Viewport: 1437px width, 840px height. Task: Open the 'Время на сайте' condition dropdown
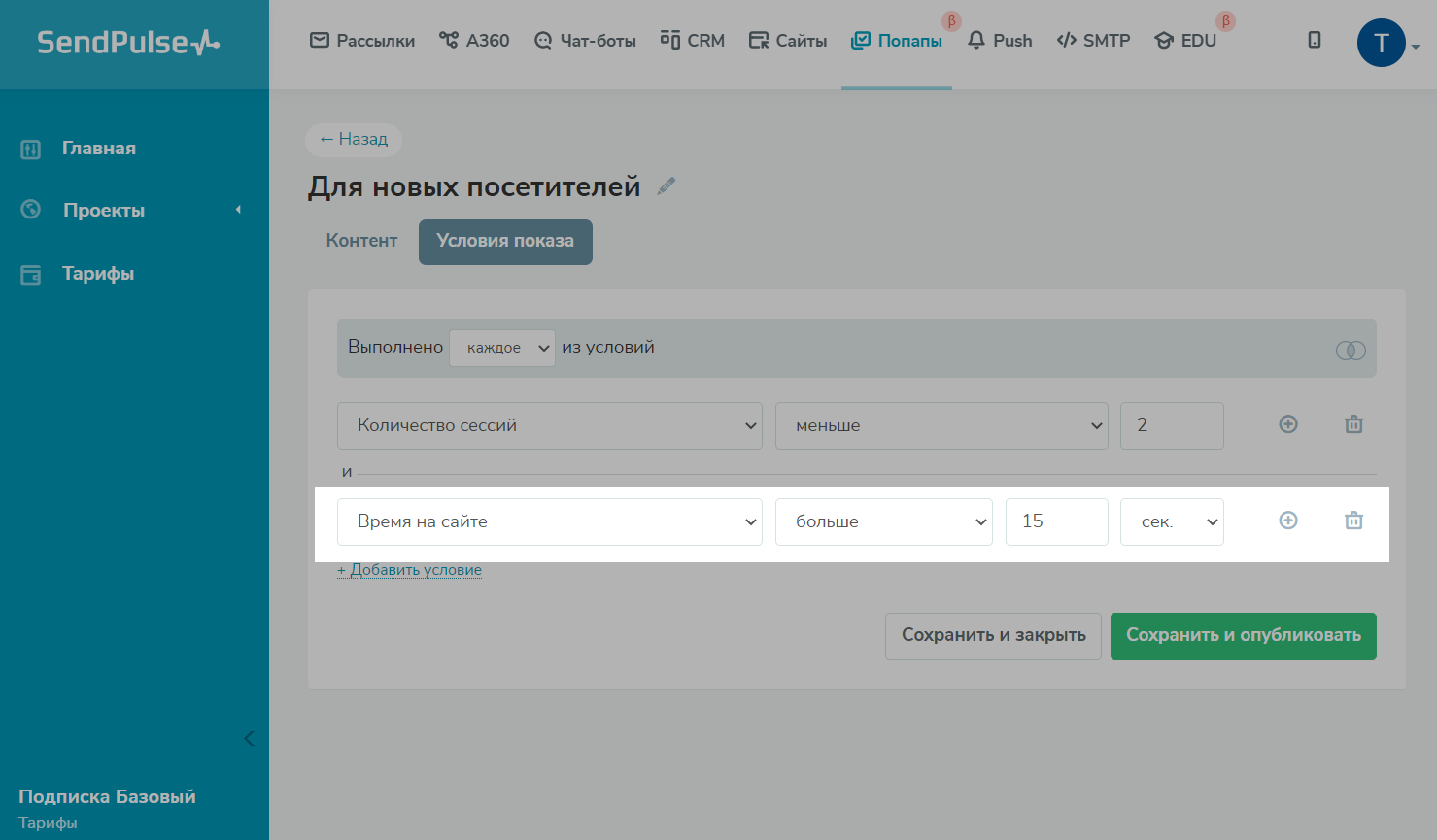pyautogui.click(x=549, y=521)
